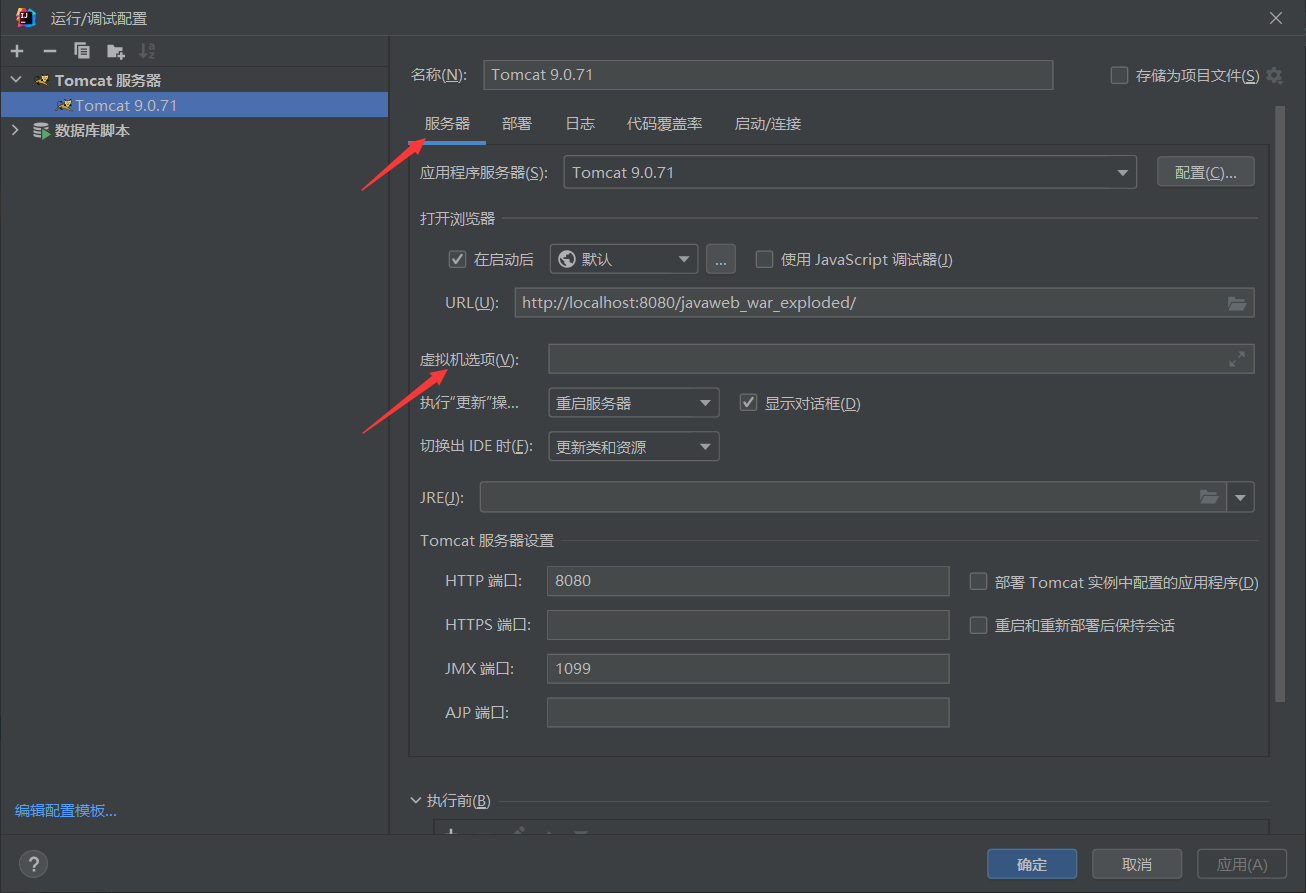Open the help question mark button
Screen dimensions: 1306x893
click(33, 864)
